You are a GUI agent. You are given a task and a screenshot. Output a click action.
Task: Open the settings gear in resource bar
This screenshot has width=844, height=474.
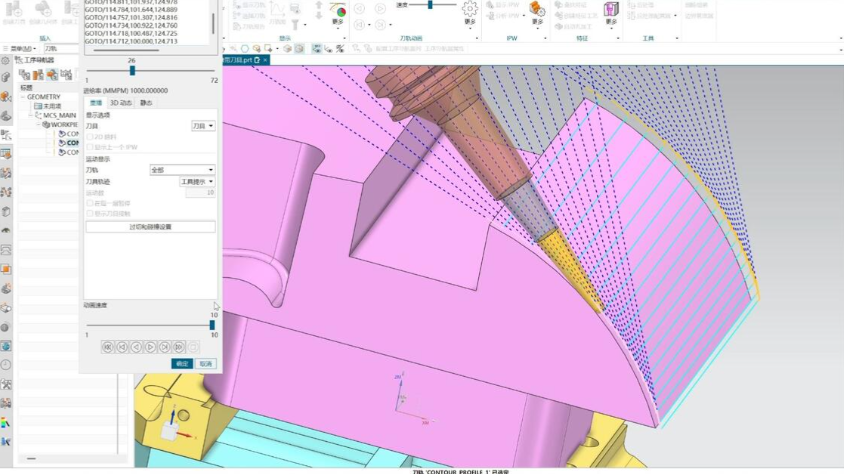click(x=6, y=60)
